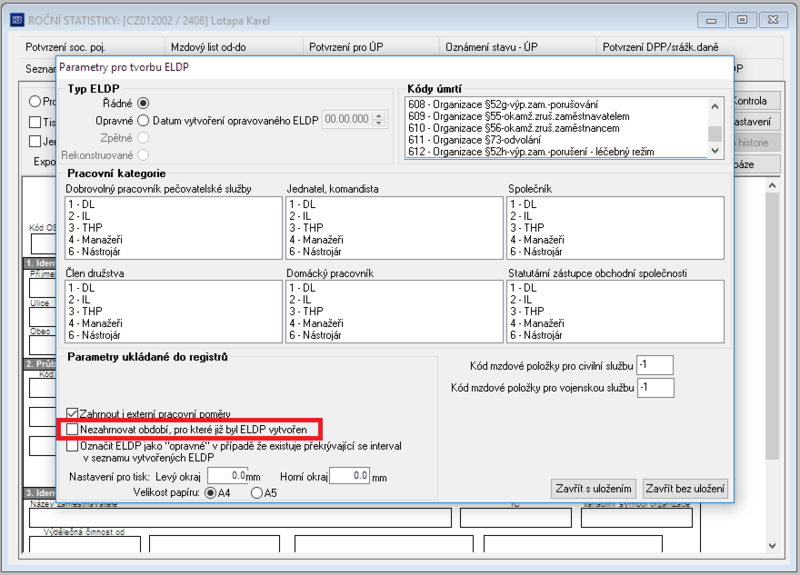Viewport: 800px width, 575px height.
Task: Click the Kód mzdové položky pro civilní službu field
Action: [x=655, y=365]
